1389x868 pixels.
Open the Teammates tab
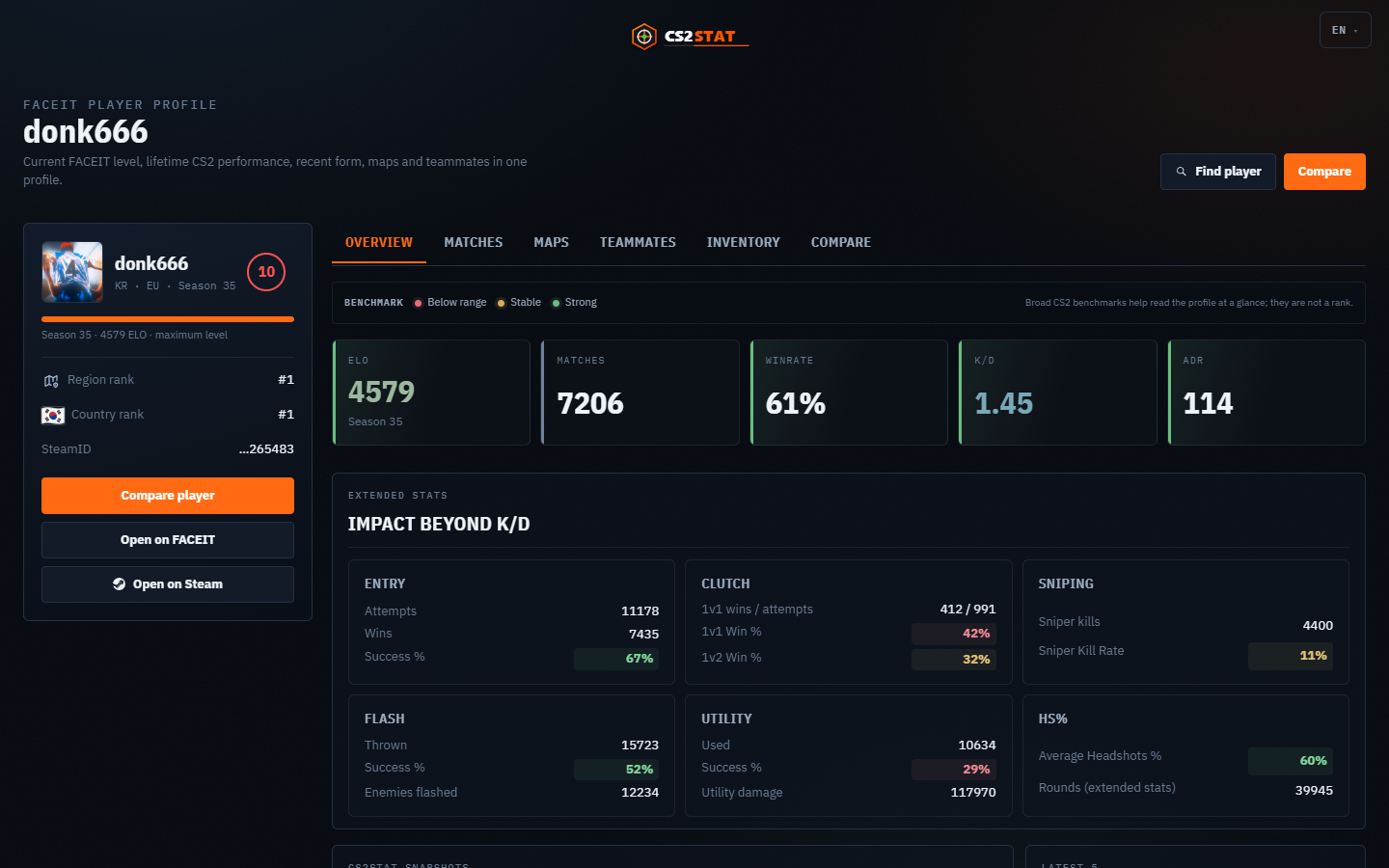[x=638, y=243]
